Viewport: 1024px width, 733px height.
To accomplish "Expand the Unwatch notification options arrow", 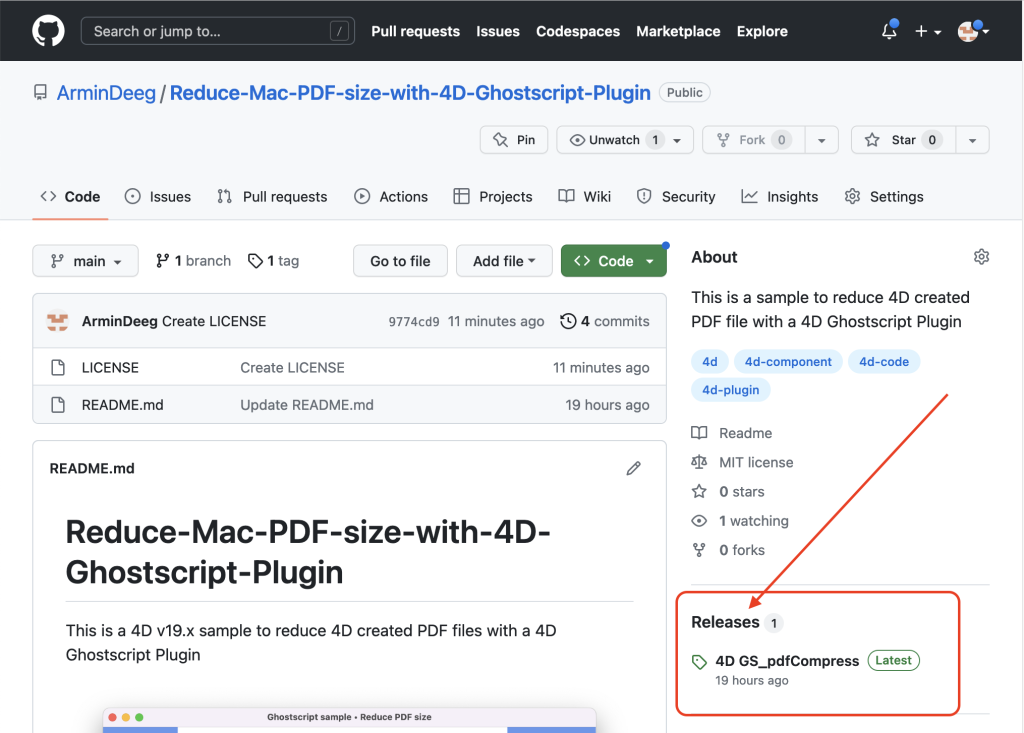I will coord(678,140).
